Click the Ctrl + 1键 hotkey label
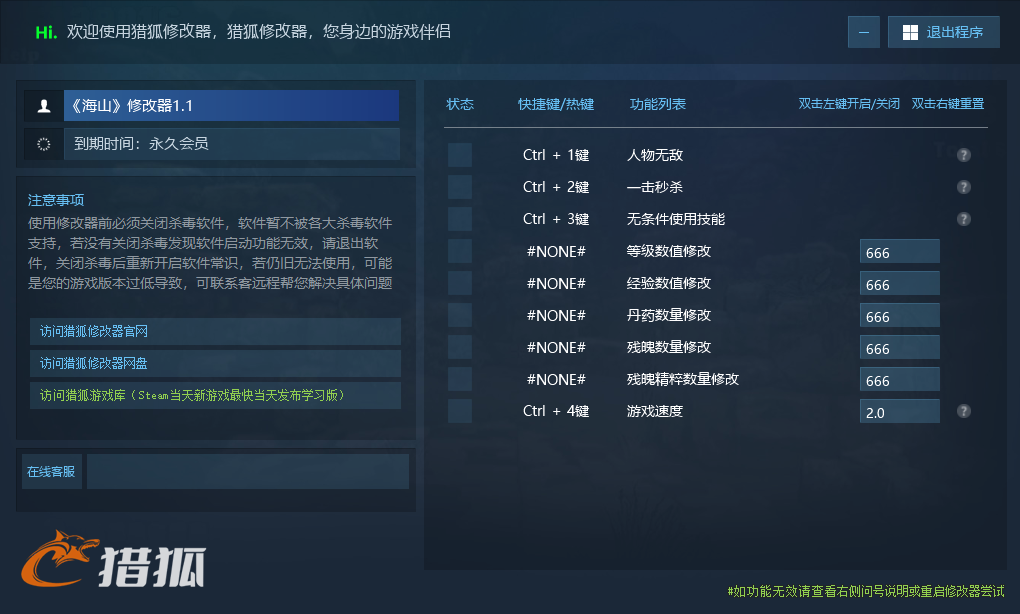 (556, 155)
